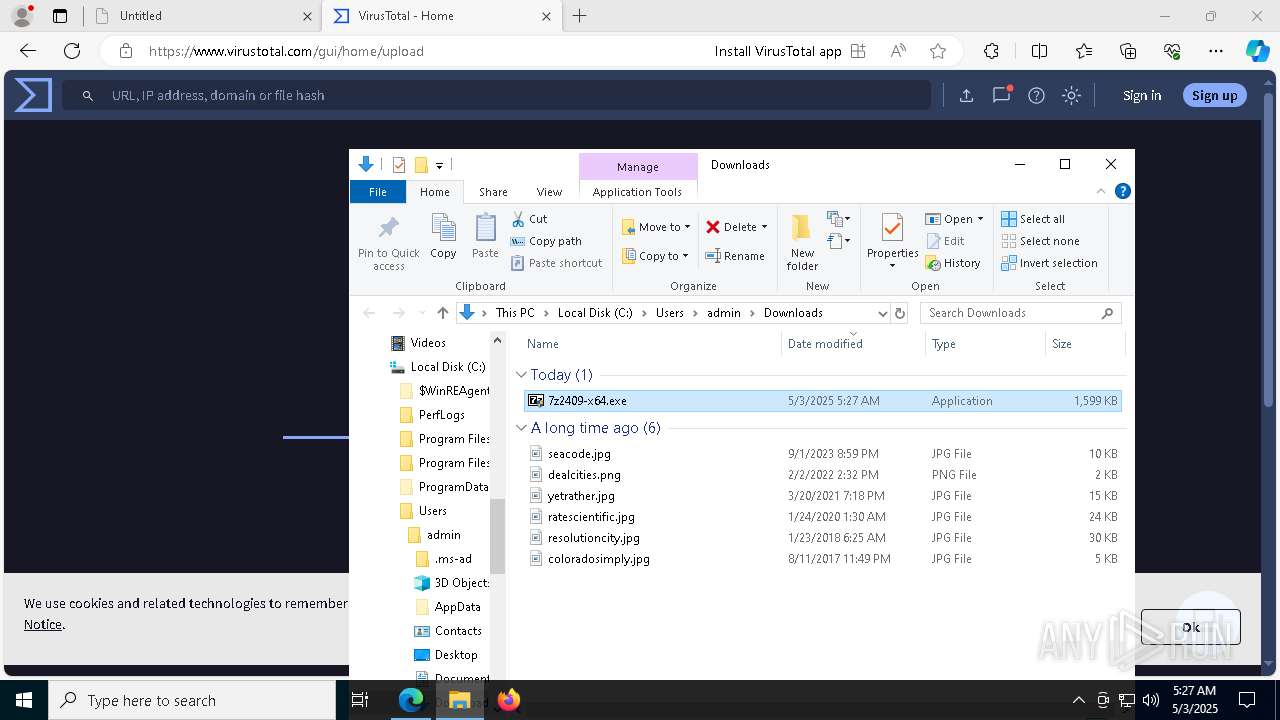Add this page to Edge favorites star

coord(938,51)
